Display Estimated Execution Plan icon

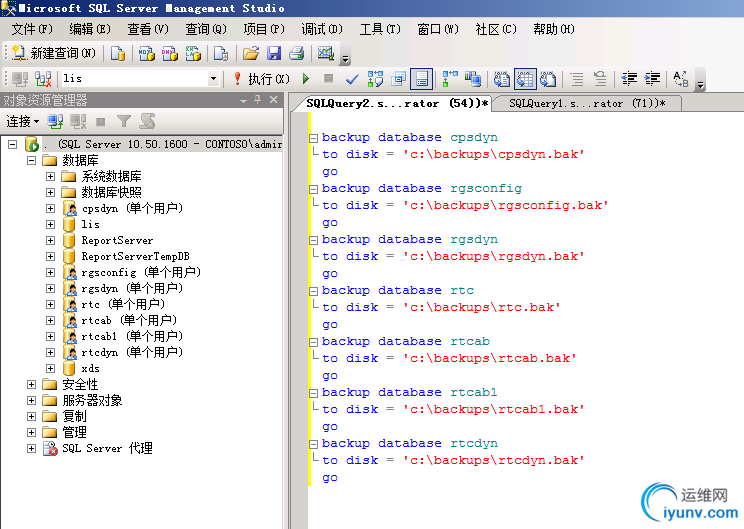[375, 79]
